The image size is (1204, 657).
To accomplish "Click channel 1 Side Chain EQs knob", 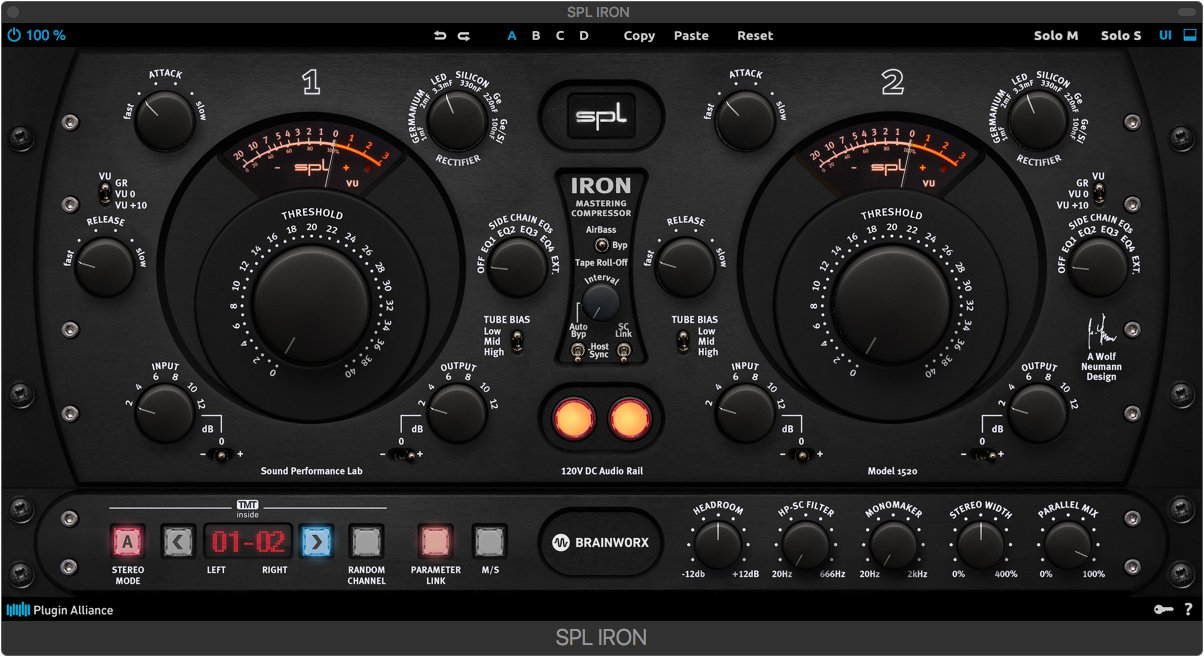I will pos(519,266).
